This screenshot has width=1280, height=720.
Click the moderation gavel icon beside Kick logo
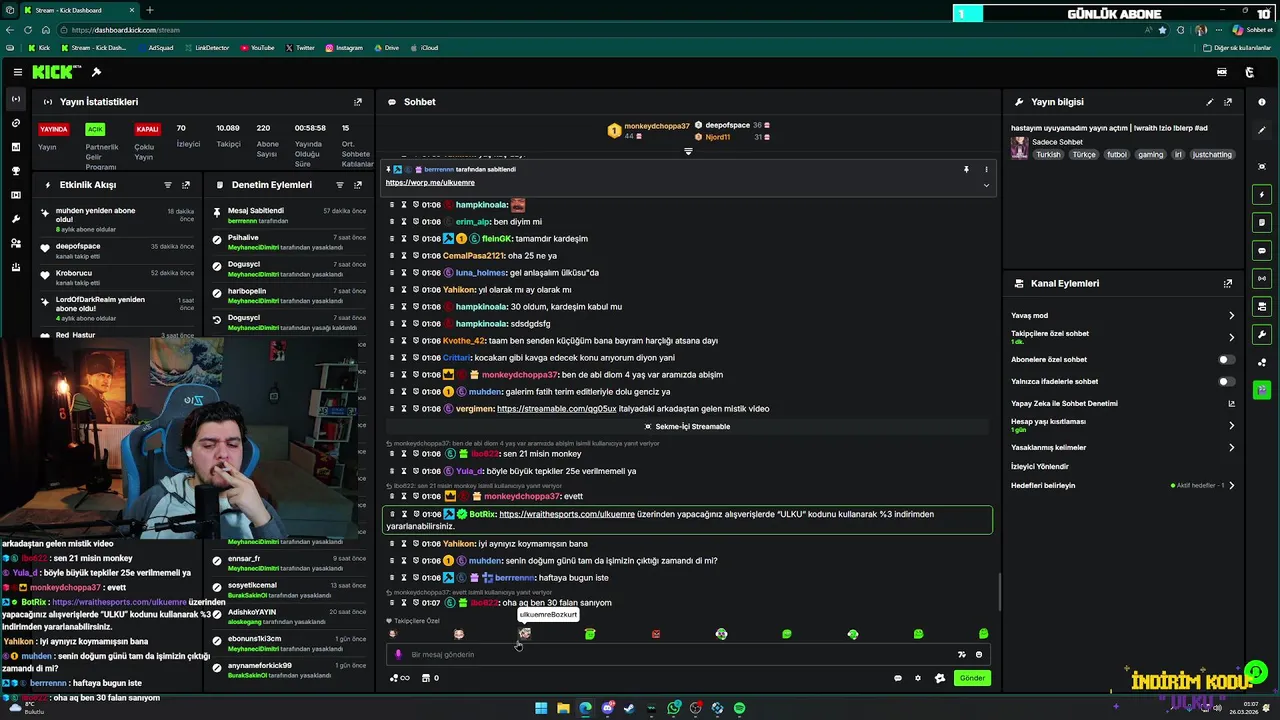coord(96,72)
